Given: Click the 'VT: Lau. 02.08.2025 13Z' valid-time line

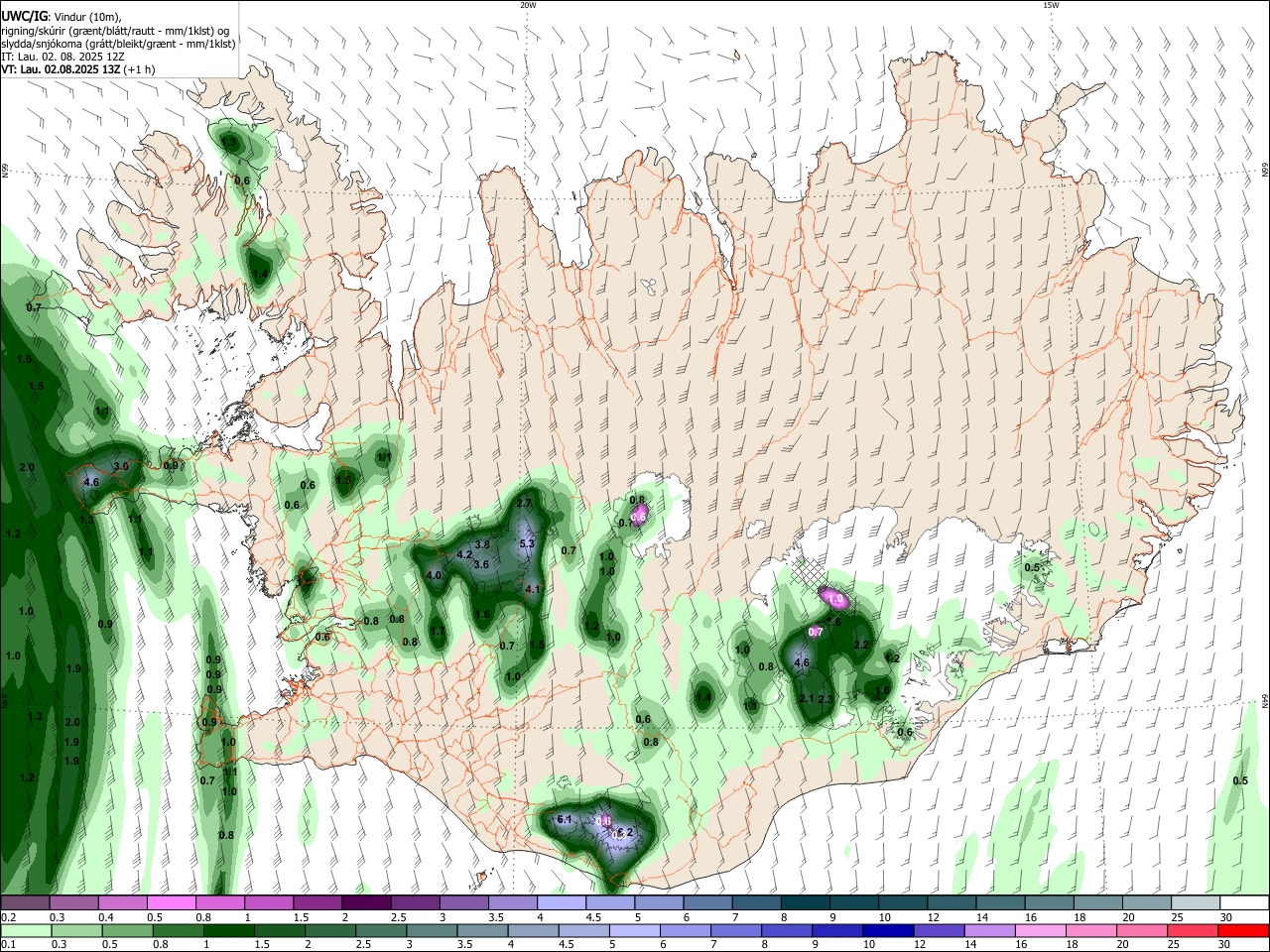Looking at the screenshot, I should coord(77,69).
